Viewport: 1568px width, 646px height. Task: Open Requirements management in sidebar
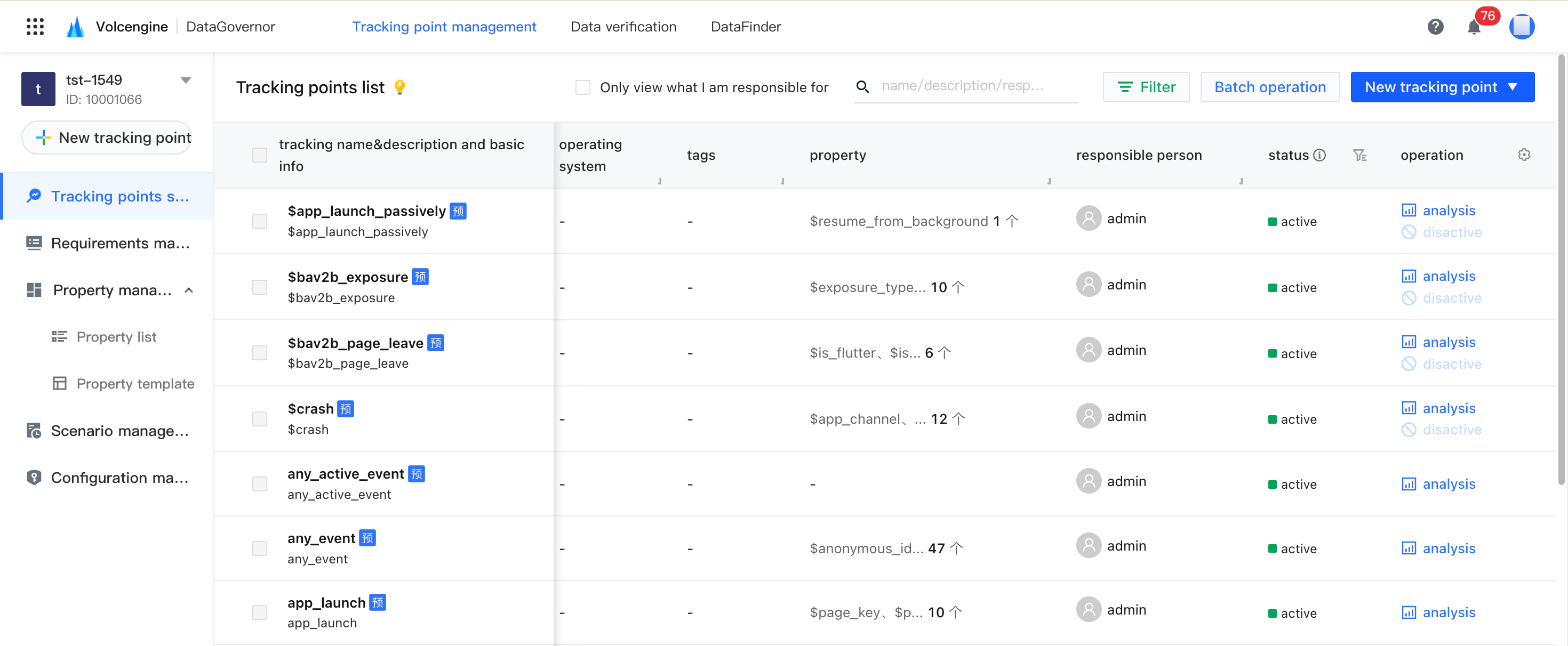108,243
